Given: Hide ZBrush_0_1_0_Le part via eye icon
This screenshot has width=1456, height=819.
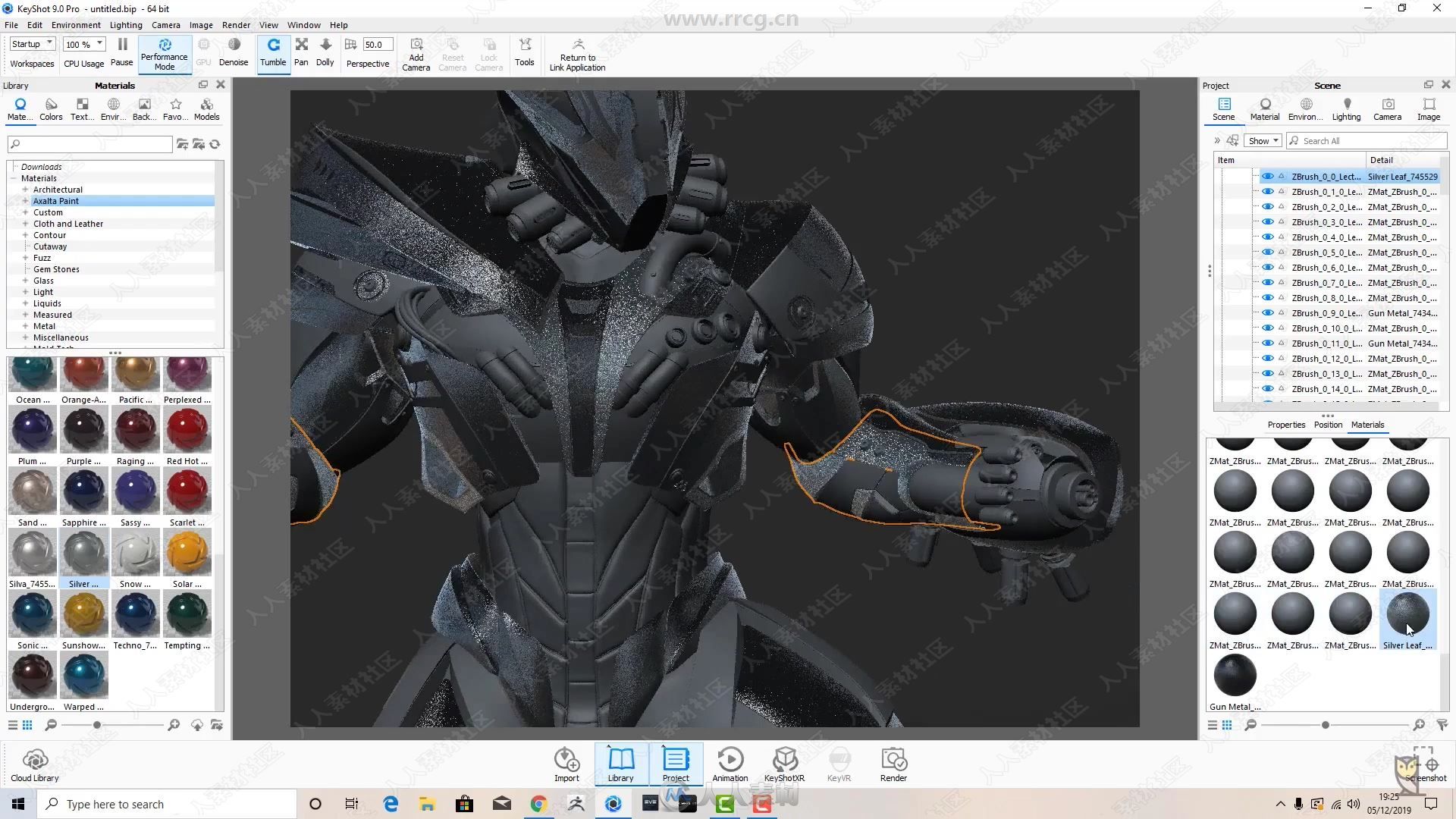Looking at the screenshot, I should (1267, 192).
